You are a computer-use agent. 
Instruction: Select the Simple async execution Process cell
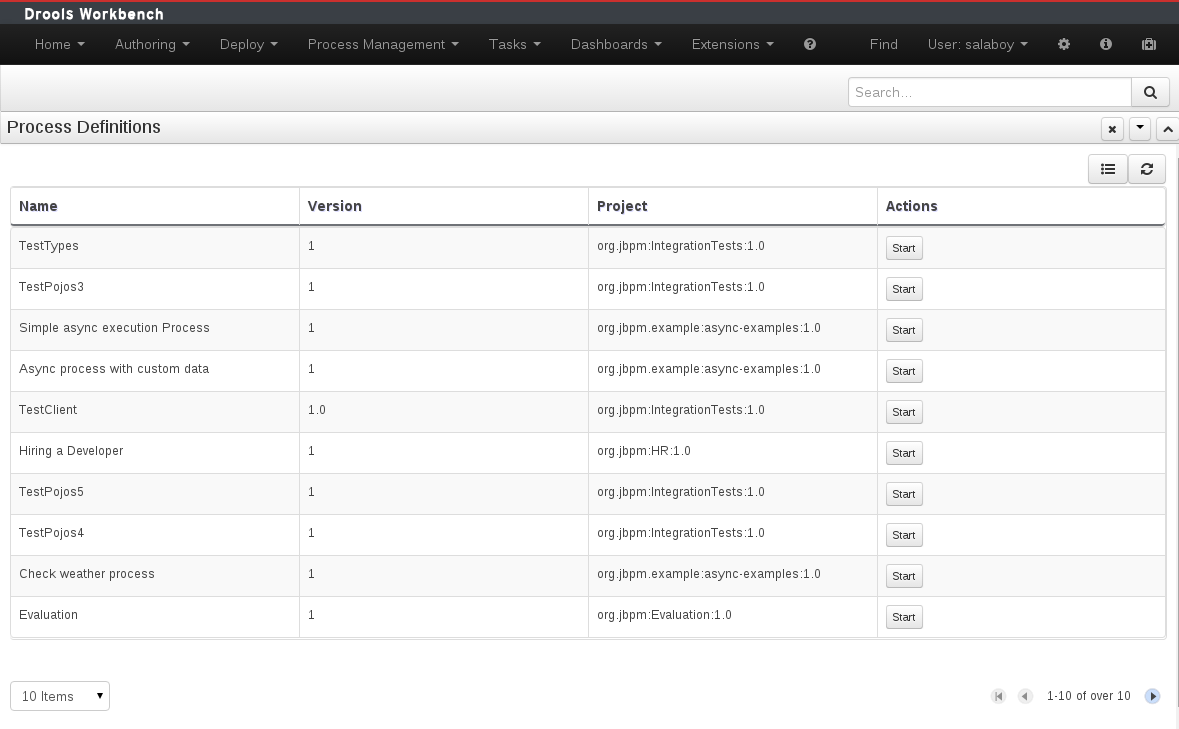(x=155, y=328)
